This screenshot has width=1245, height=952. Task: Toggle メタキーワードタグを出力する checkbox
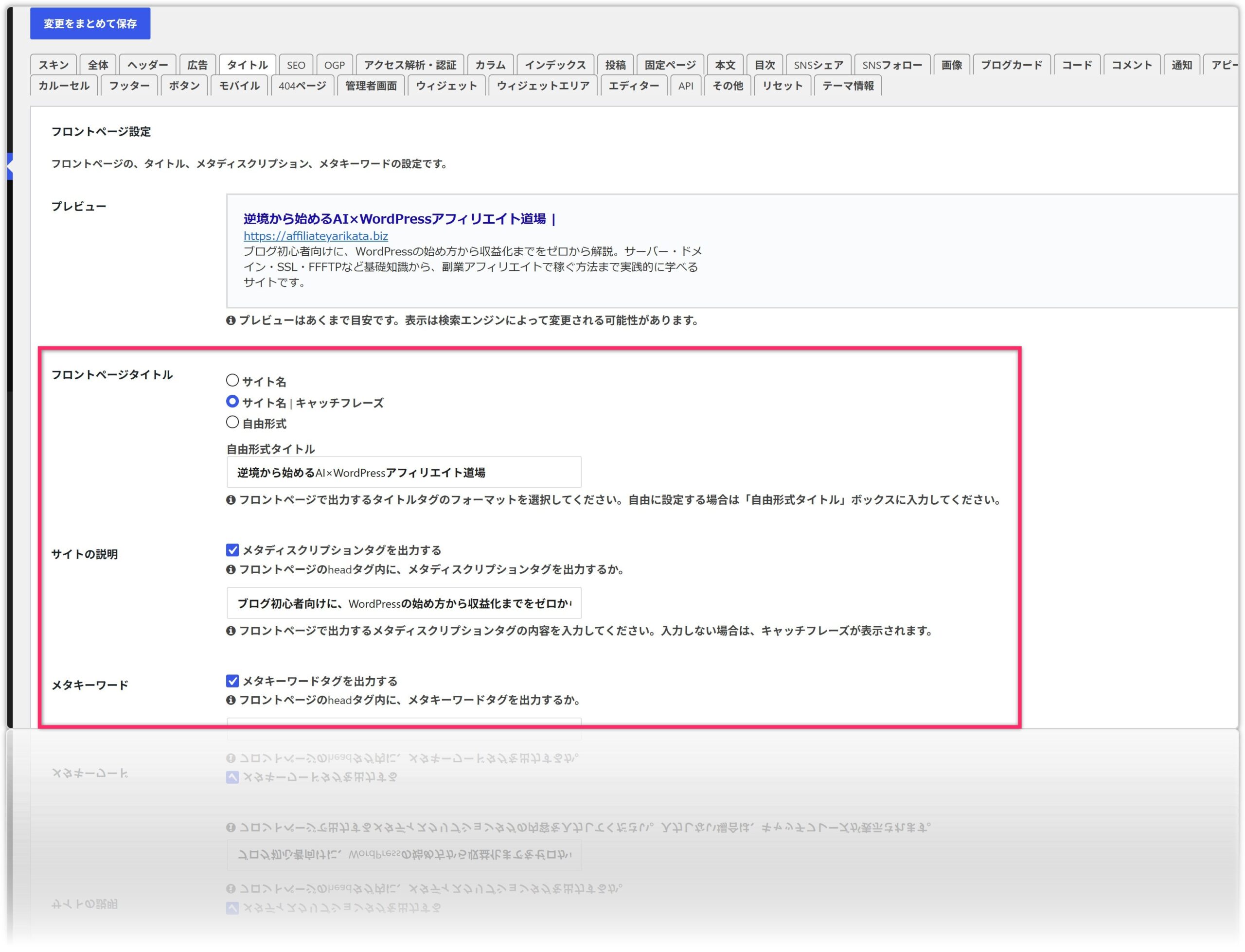click(232, 681)
